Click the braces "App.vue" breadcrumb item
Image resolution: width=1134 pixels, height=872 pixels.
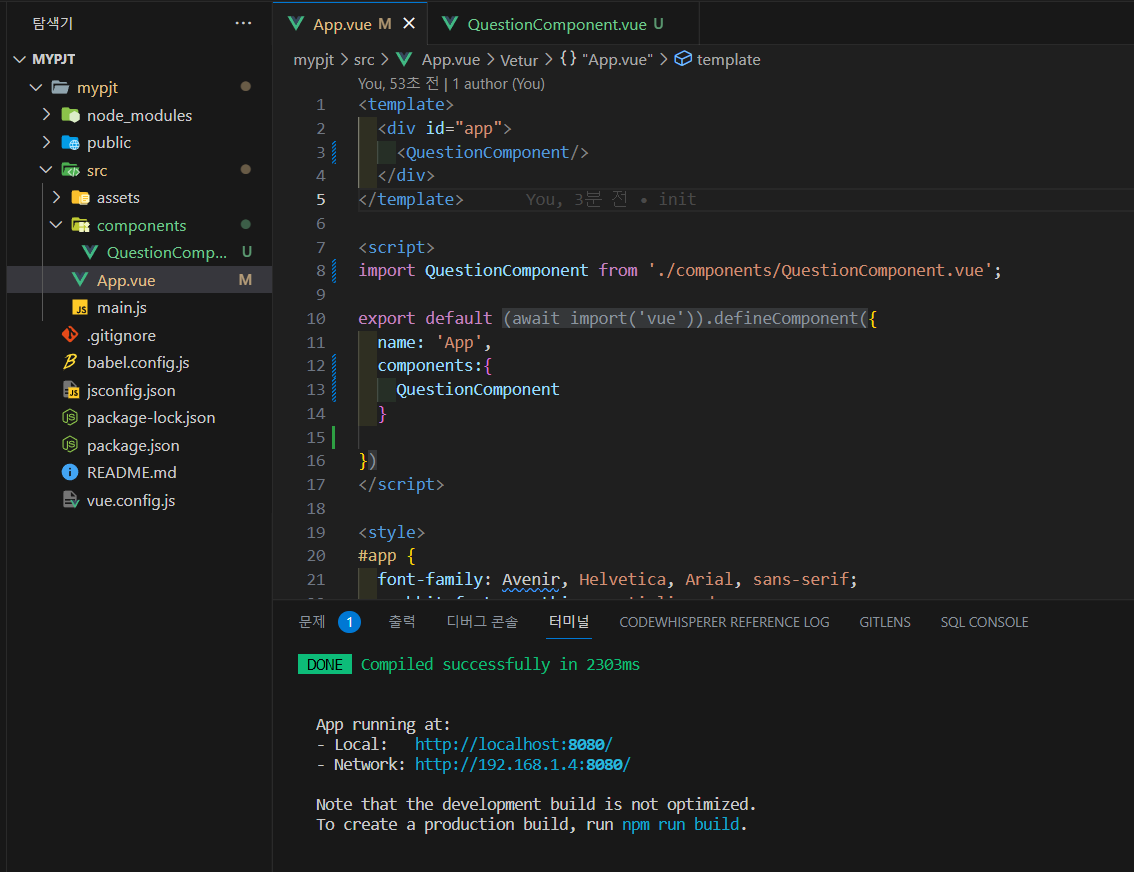(606, 59)
